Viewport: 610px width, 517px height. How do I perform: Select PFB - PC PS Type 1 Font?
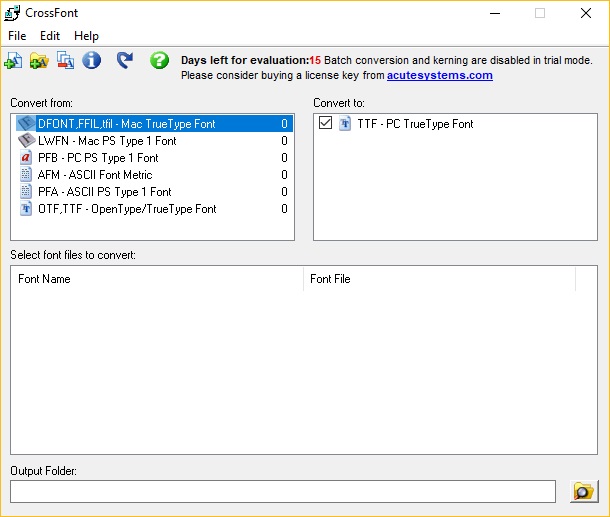97,158
